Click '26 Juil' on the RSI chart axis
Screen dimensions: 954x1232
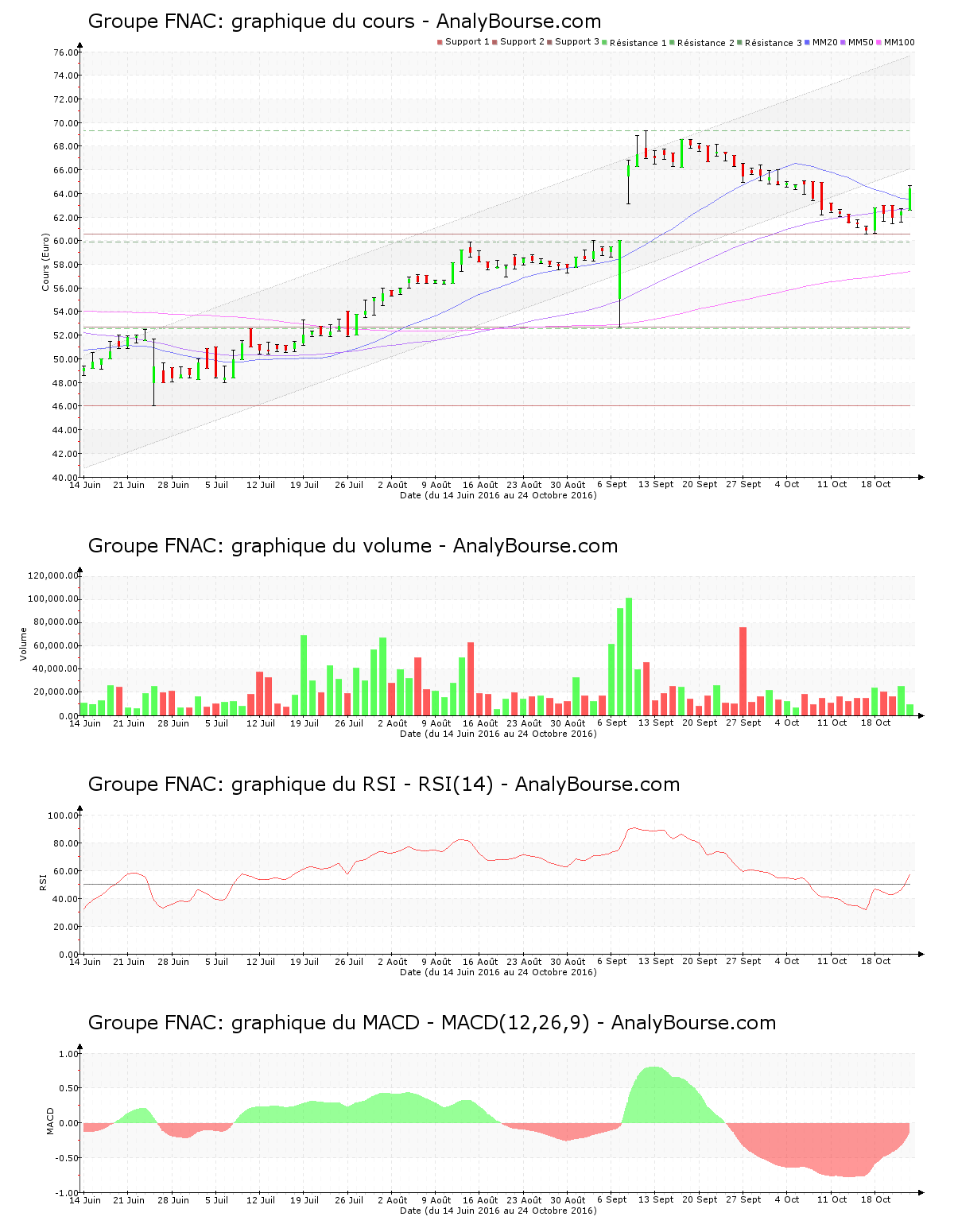(x=348, y=962)
